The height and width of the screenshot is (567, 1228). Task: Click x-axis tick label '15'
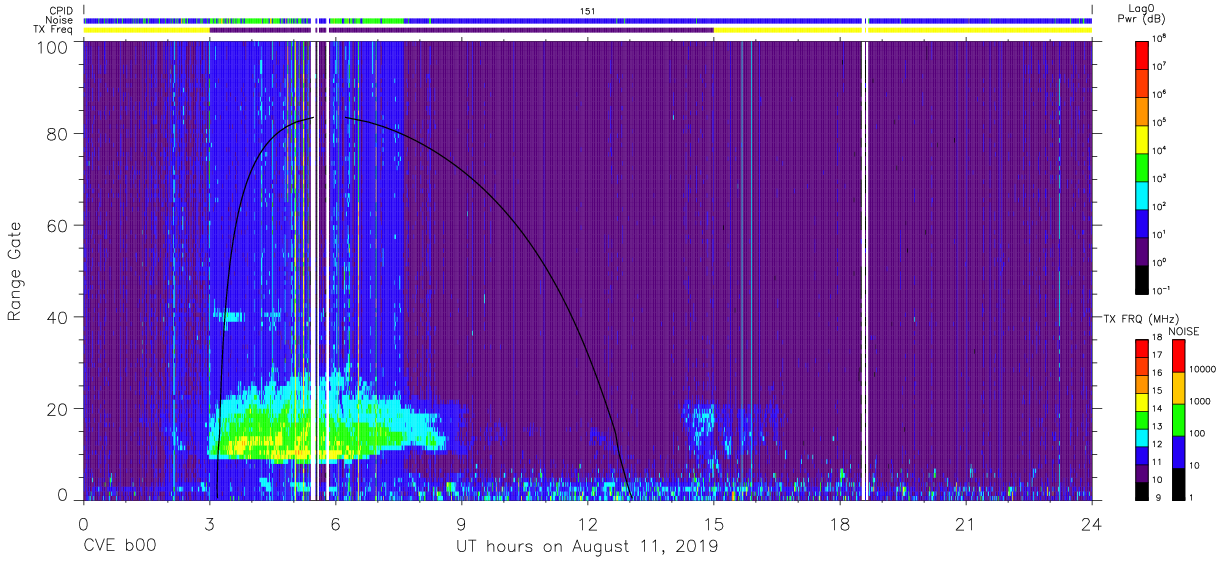[x=713, y=524]
